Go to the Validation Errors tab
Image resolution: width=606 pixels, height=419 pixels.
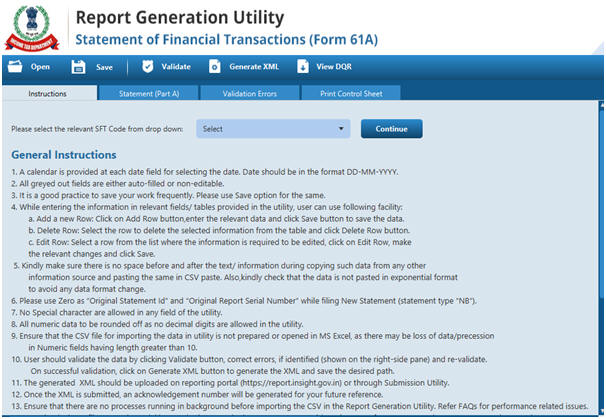point(250,93)
